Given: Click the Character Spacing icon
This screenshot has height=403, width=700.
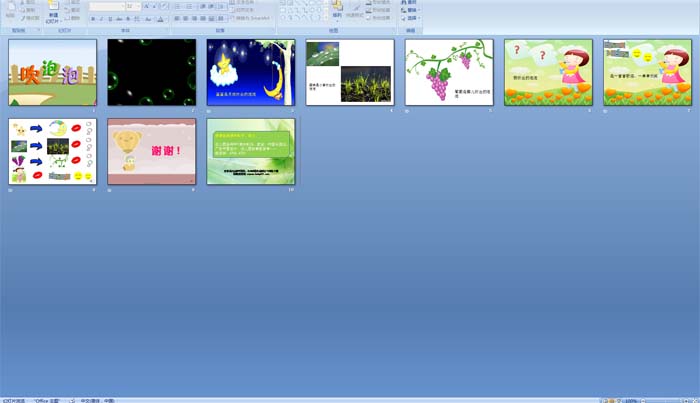Looking at the screenshot, I should (x=137, y=19).
